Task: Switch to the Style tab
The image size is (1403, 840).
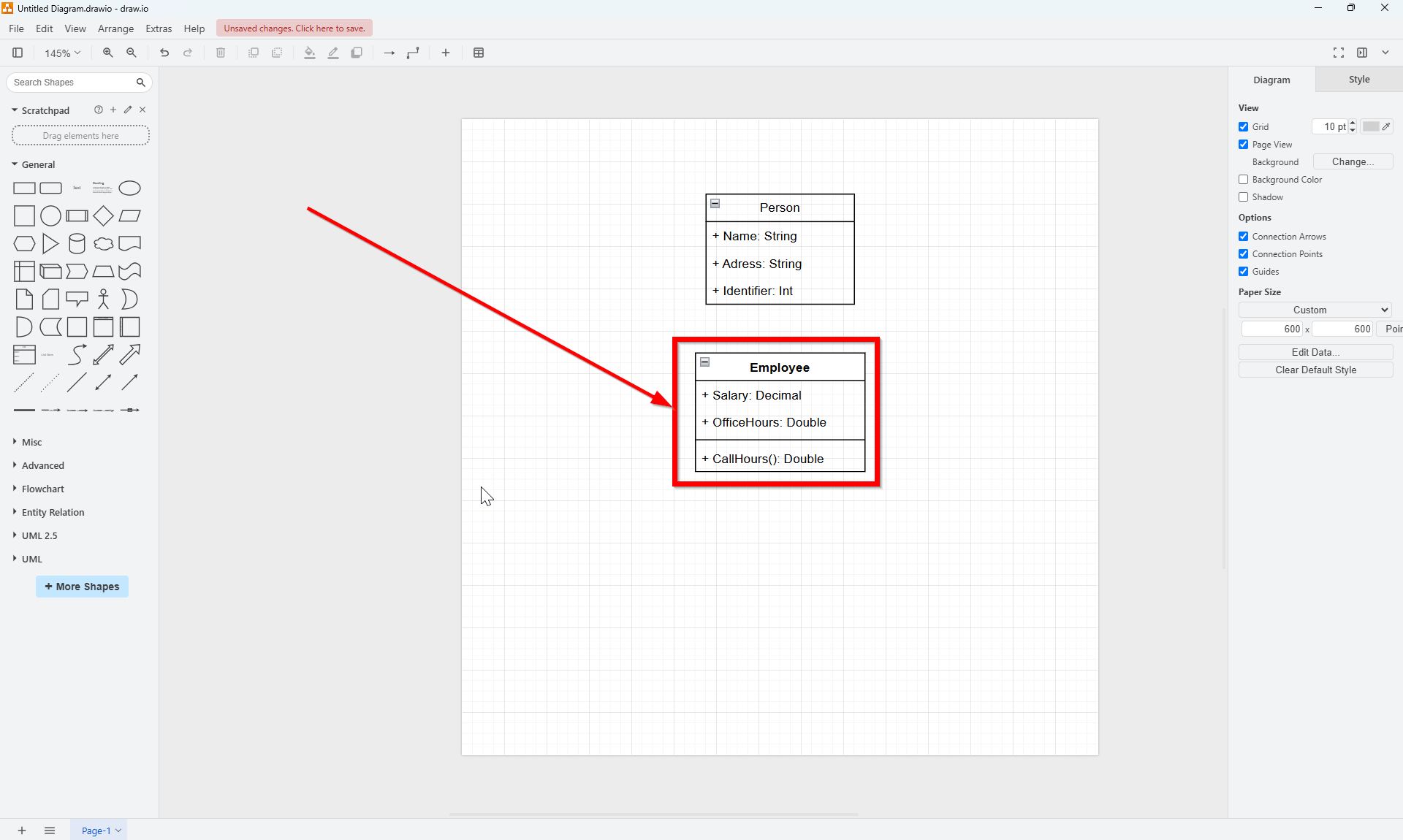Action: [x=1358, y=79]
